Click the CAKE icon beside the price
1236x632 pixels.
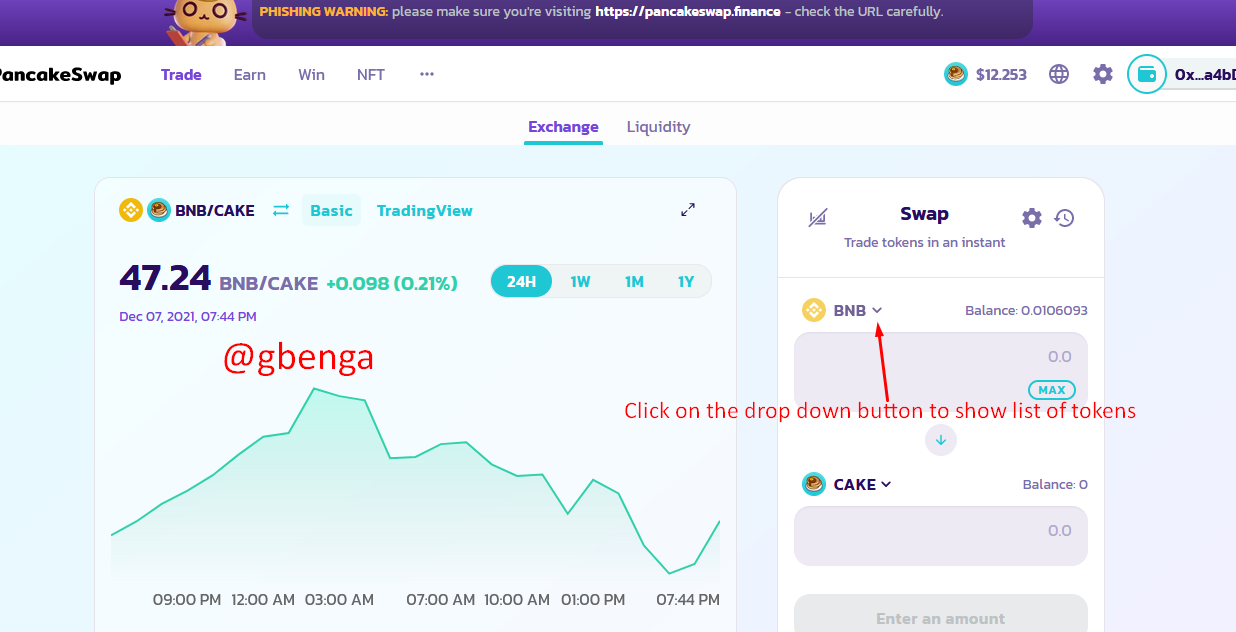[x=956, y=74]
